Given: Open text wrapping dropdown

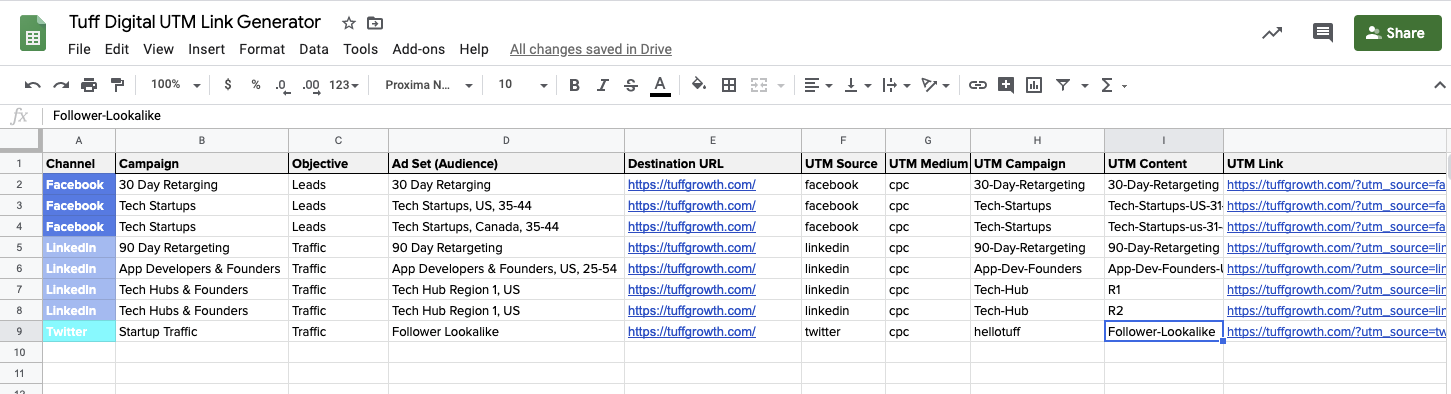Looking at the screenshot, I should tap(896, 85).
